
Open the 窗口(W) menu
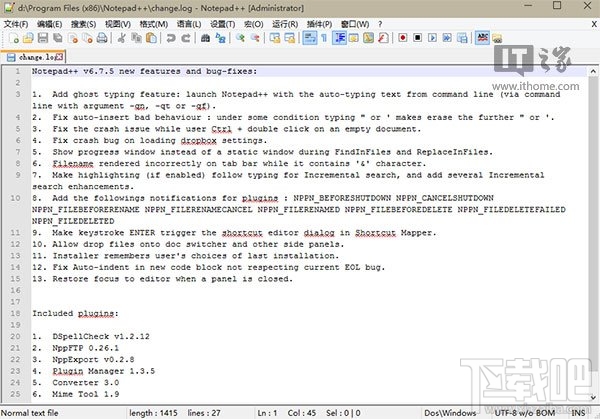tap(355, 24)
